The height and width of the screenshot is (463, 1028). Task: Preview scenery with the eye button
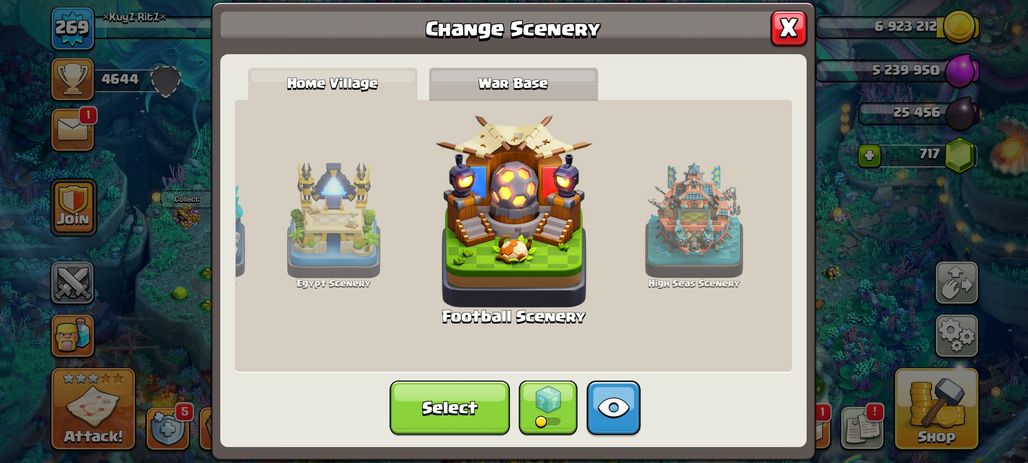point(613,407)
